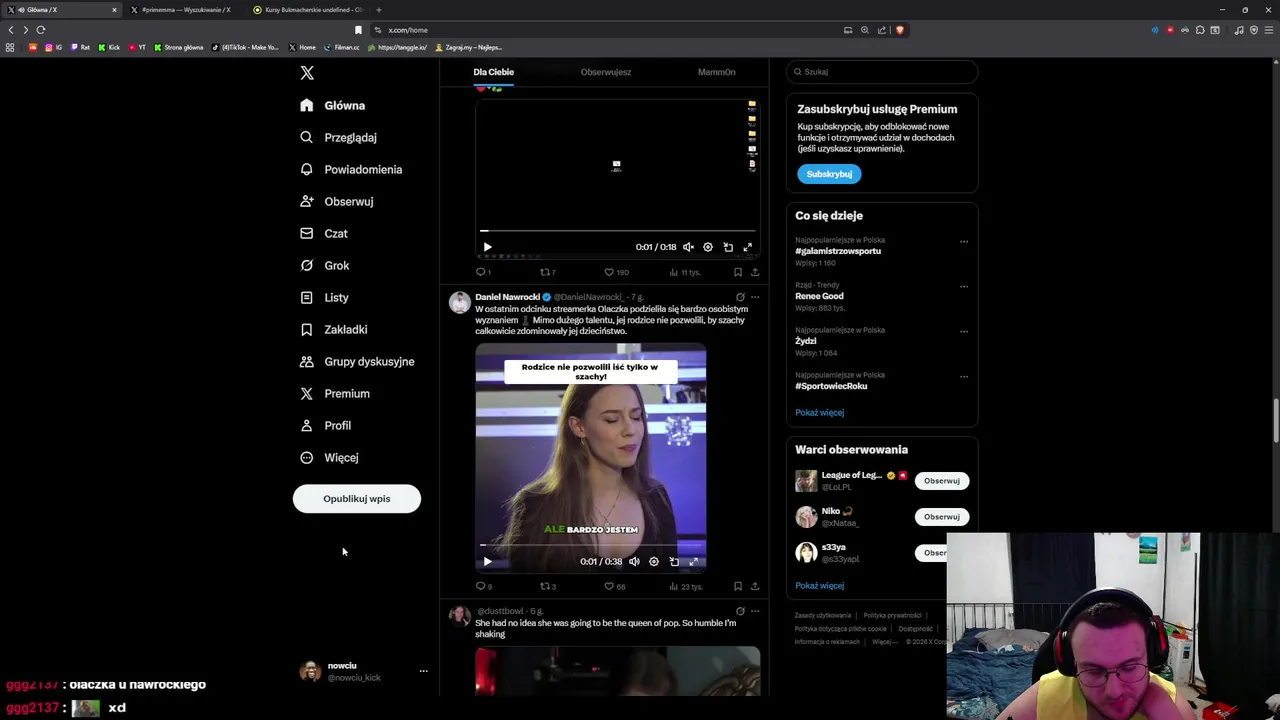The height and width of the screenshot is (720, 1280).
Task: Play the Olaczka video
Action: 488,562
